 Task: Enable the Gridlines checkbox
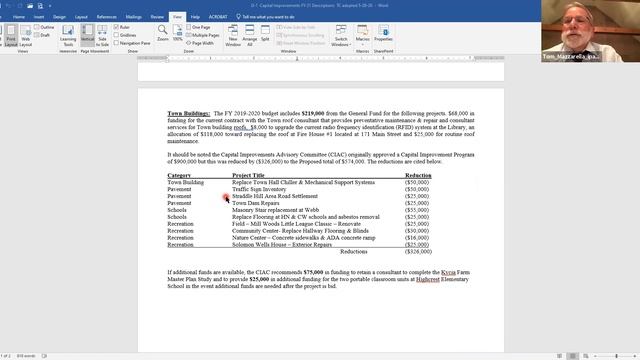116,35
